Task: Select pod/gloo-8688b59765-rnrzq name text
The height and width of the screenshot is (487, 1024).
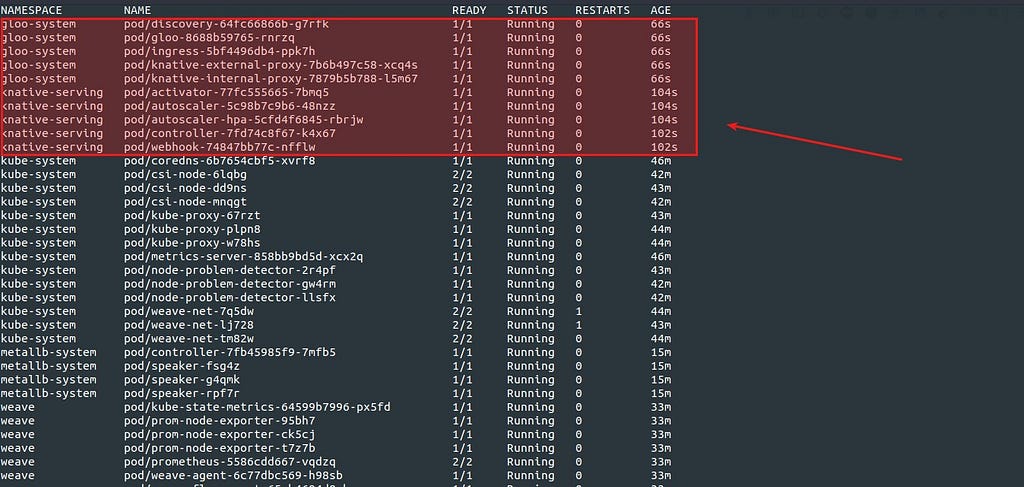Action: click(x=209, y=38)
